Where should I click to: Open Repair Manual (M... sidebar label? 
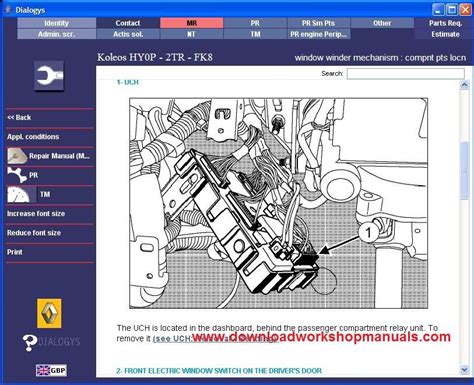click(59, 156)
